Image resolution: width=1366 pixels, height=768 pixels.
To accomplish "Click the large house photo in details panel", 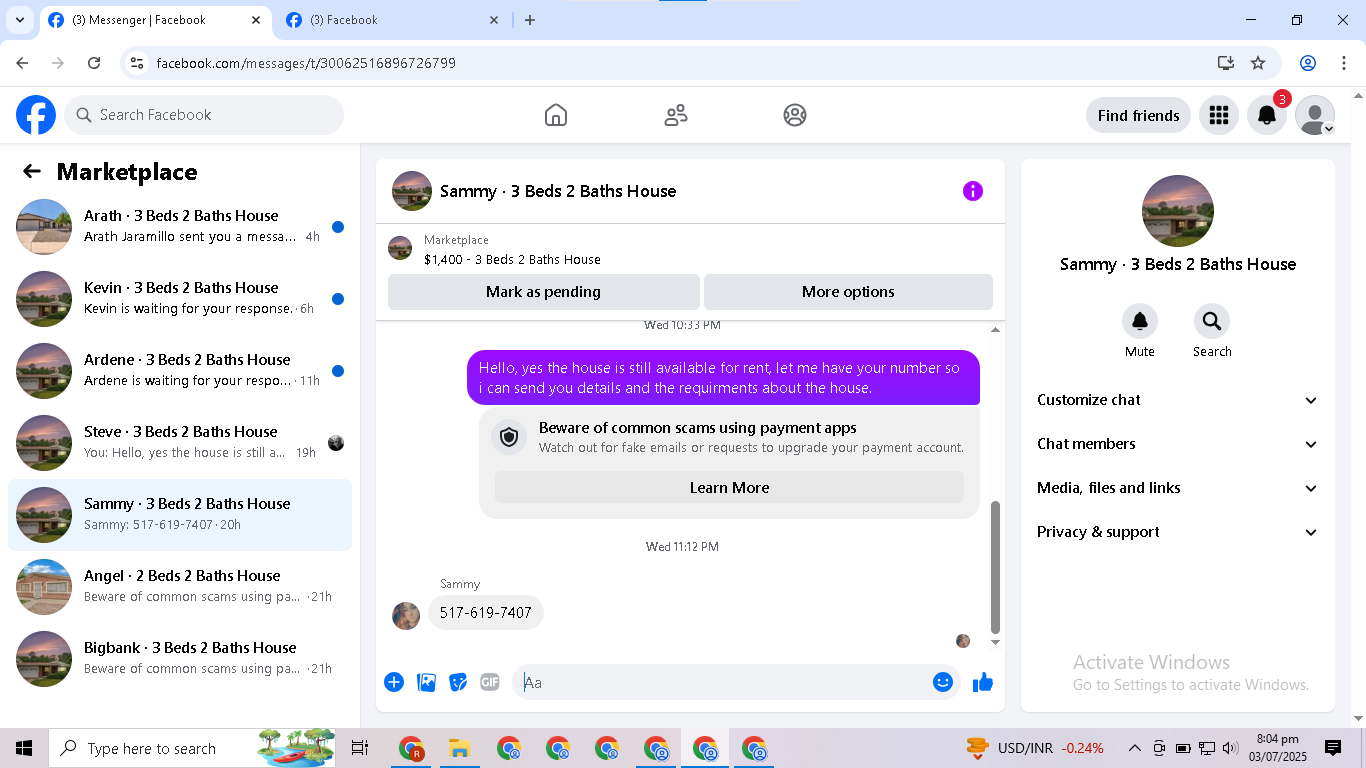I will [x=1178, y=211].
